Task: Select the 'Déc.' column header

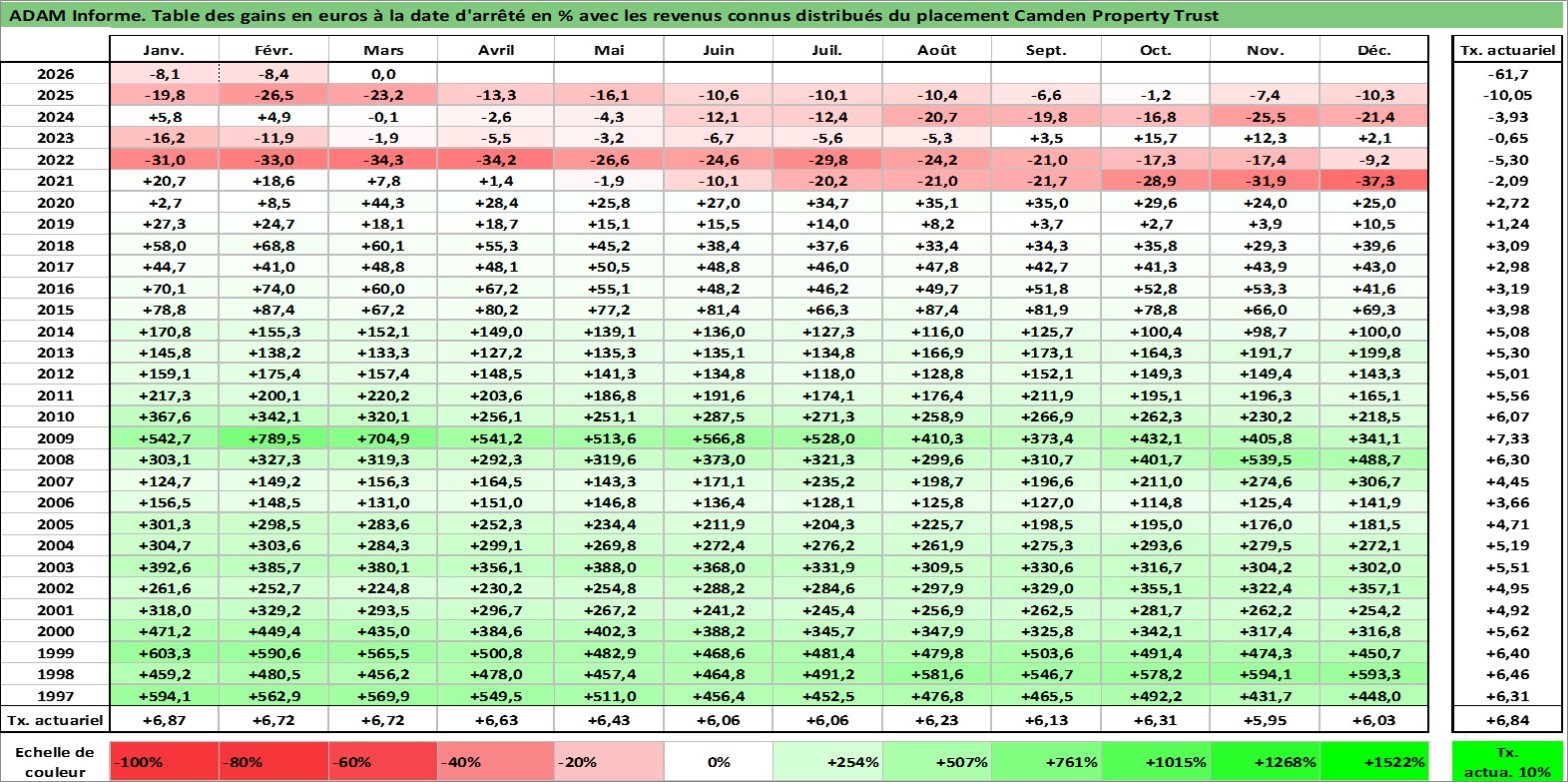Action: click(1373, 50)
